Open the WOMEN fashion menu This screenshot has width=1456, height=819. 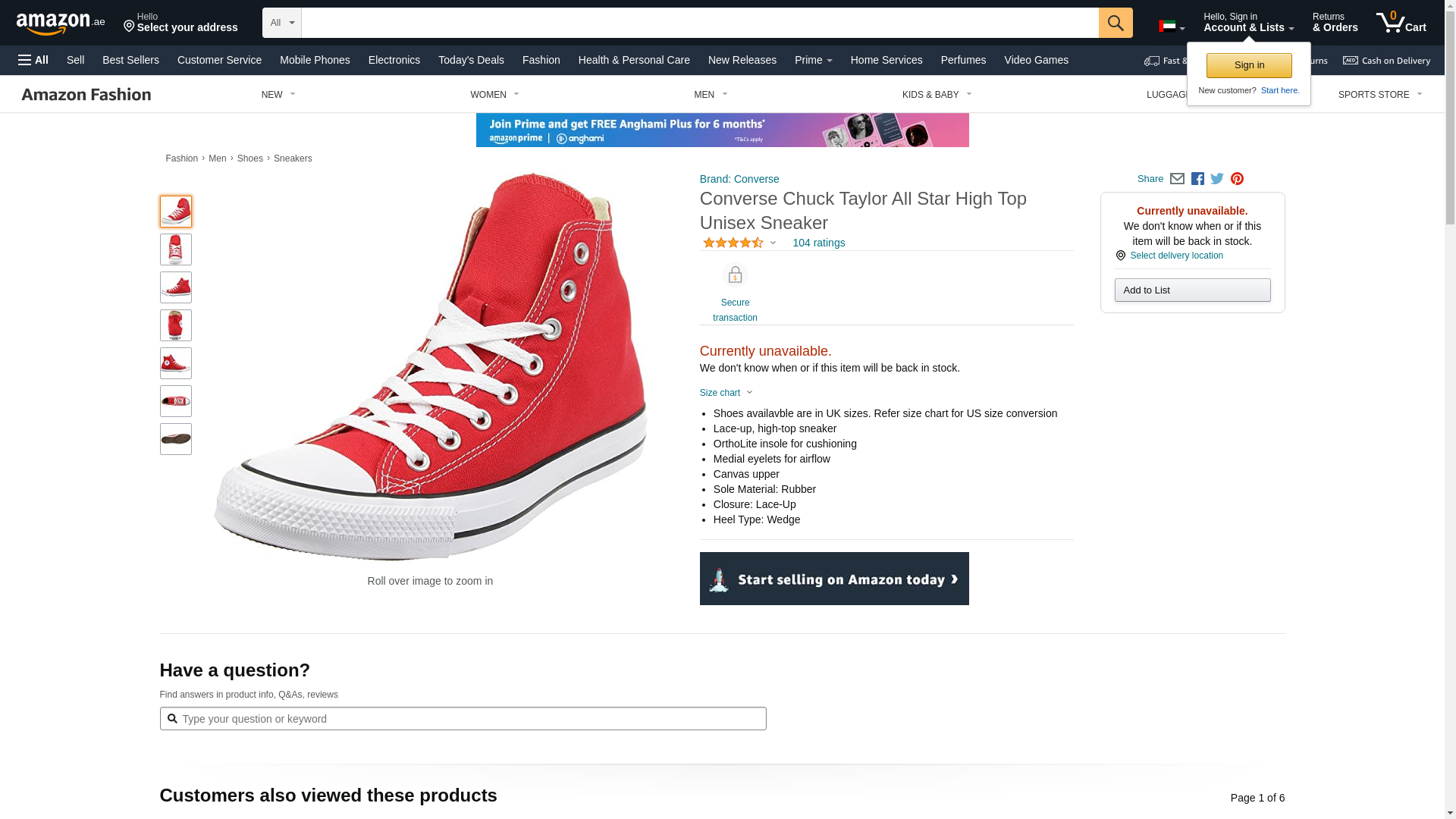(494, 95)
